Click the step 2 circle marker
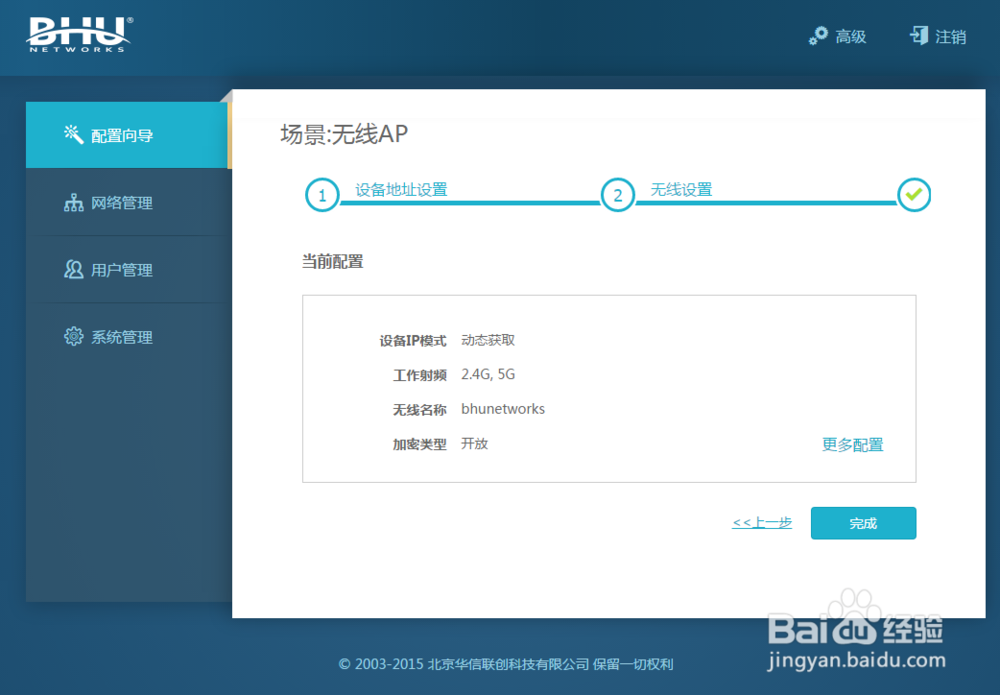This screenshot has width=1000, height=695. [x=617, y=195]
